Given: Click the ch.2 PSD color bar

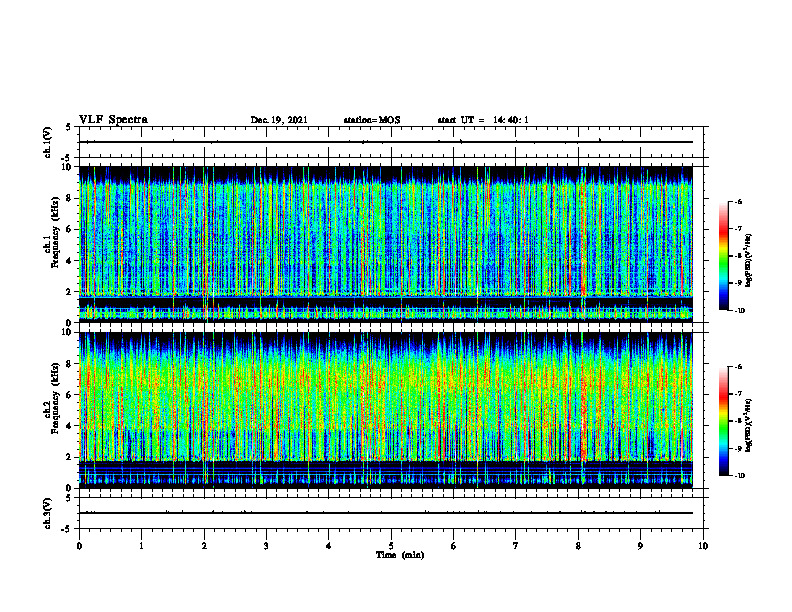Looking at the screenshot, I should [x=723, y=421].
